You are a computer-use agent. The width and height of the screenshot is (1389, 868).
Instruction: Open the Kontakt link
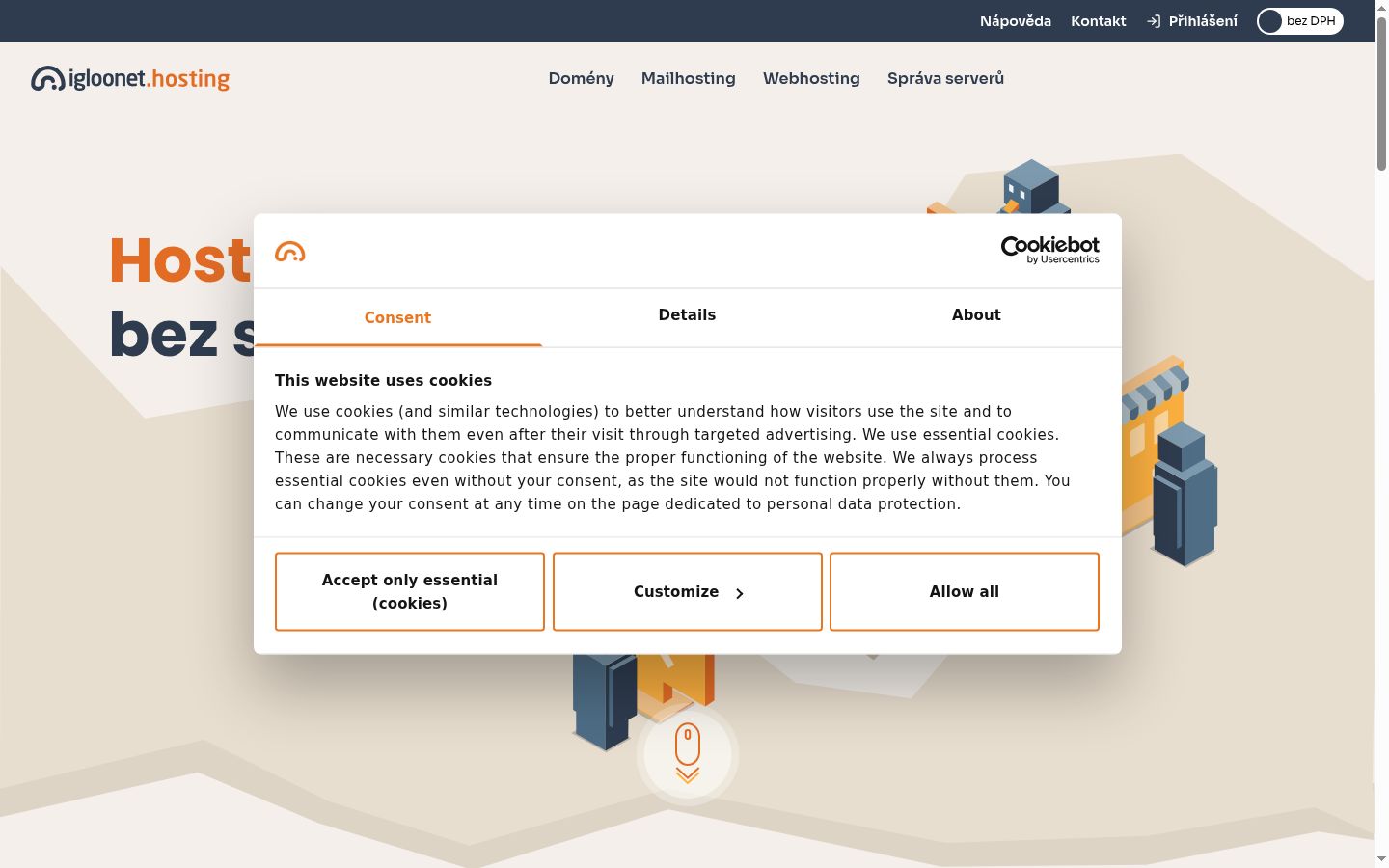1099,21
